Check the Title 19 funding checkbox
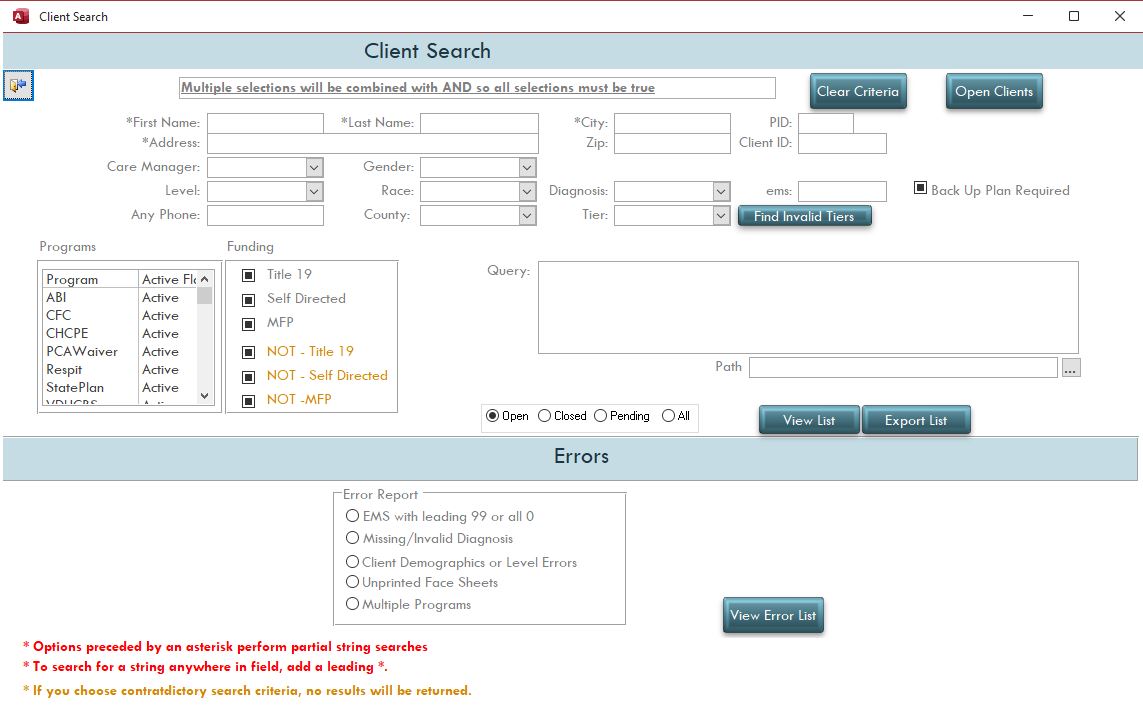Viewport: 1143px width, 705px height. (249, 276)
